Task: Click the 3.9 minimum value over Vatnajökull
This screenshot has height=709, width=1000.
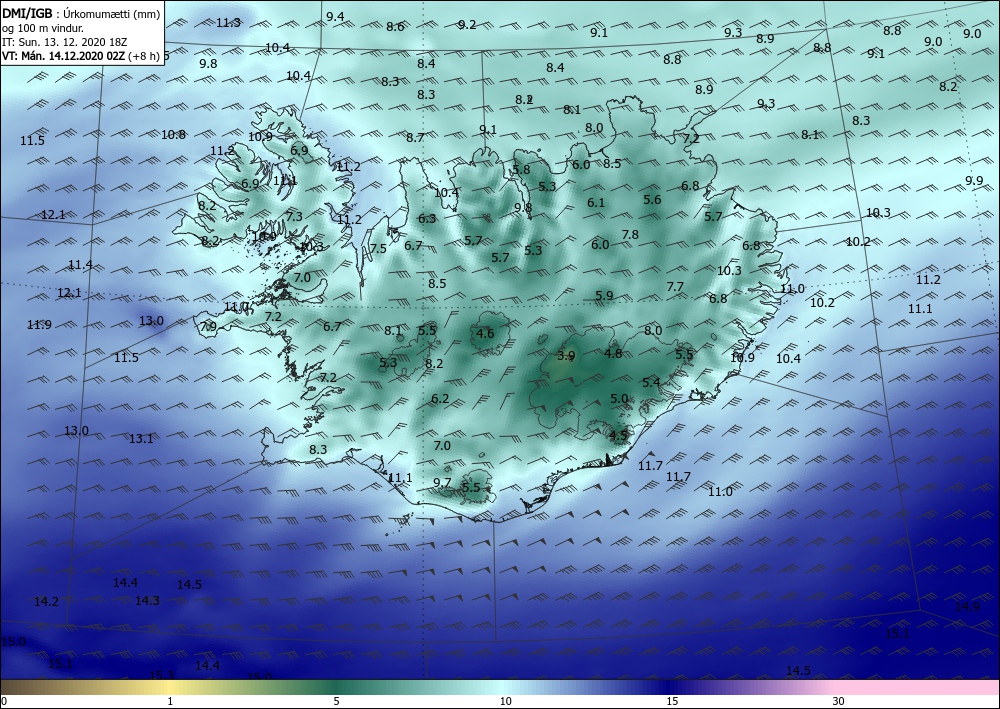Action: [566, 356]
